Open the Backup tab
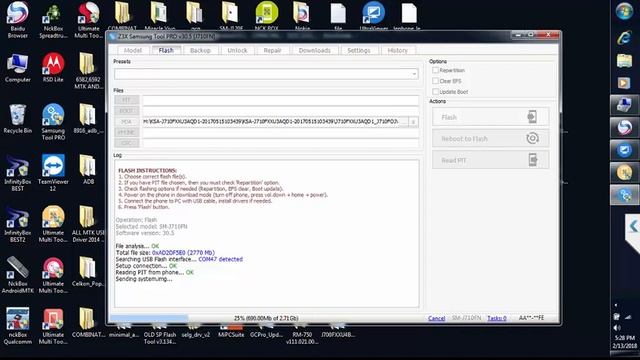 click(x=200, y=50)
